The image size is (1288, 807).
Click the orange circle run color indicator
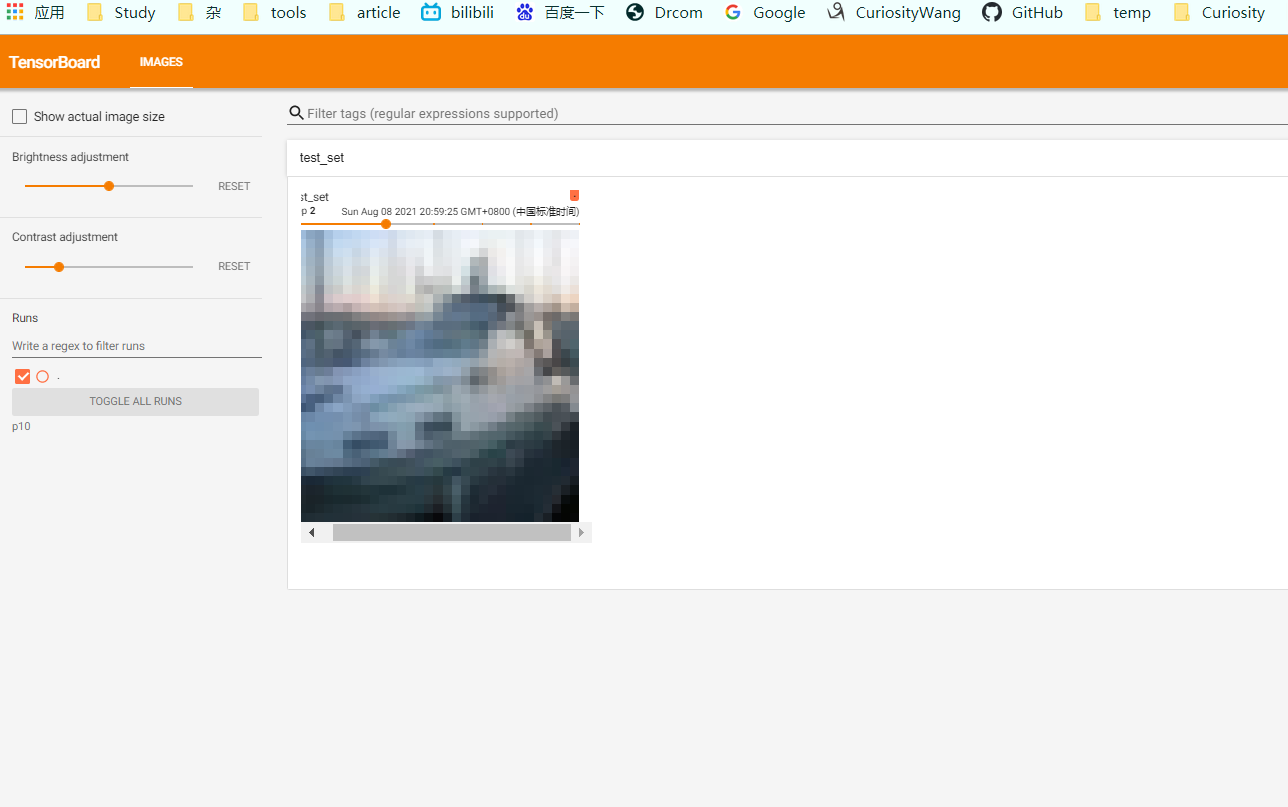[x=42, y=376]
